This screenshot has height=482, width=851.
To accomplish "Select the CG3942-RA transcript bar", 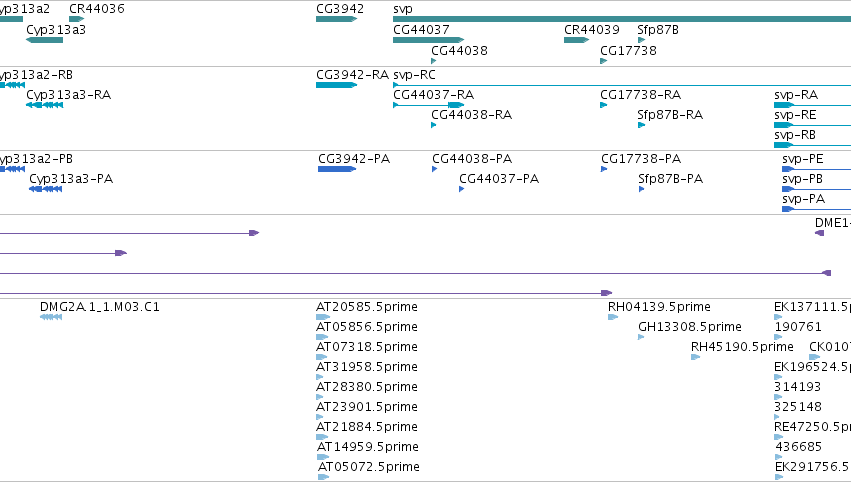I will coord(336,85).
